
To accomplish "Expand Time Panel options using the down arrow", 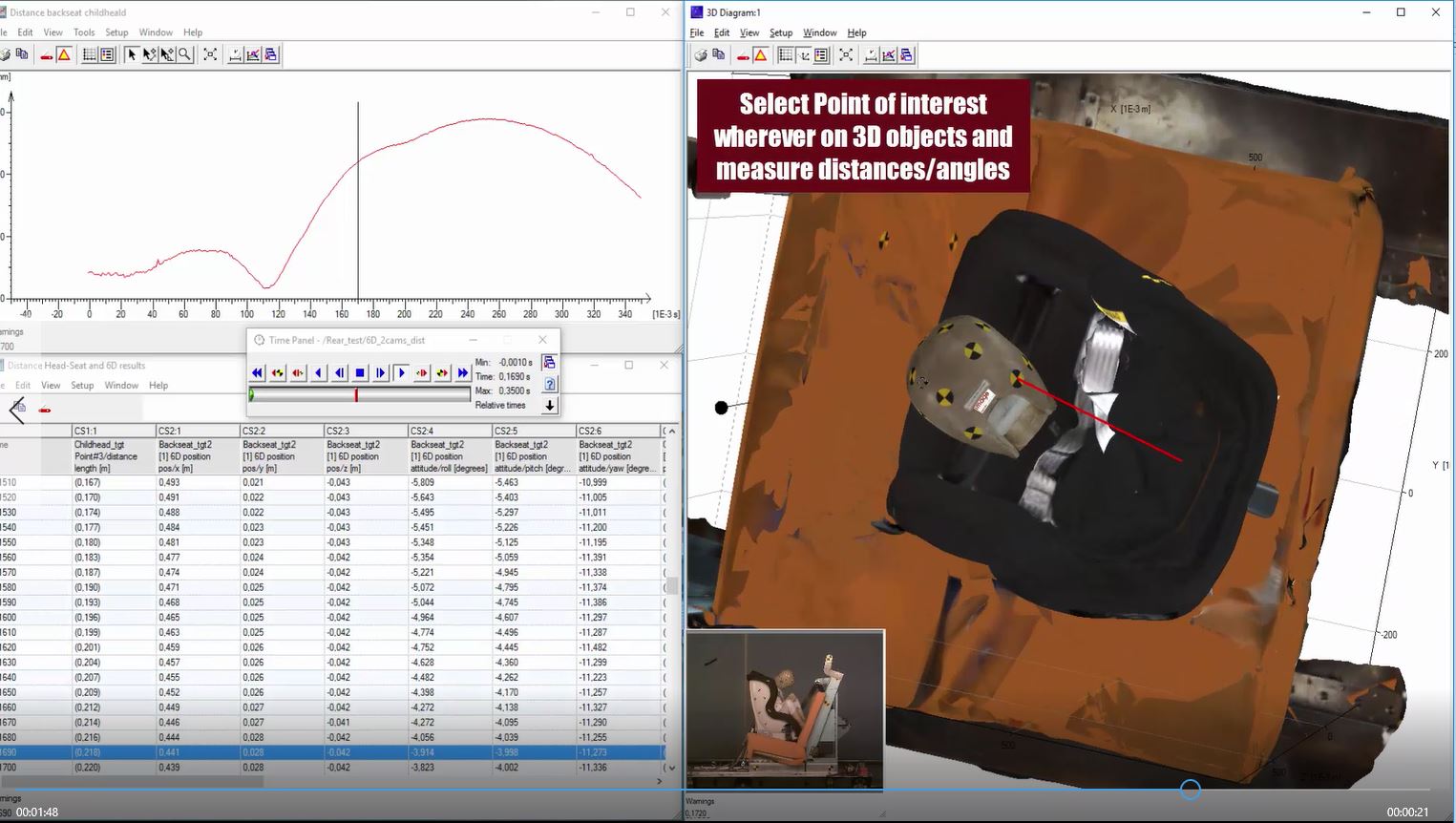I will click(x=550, y=405).
